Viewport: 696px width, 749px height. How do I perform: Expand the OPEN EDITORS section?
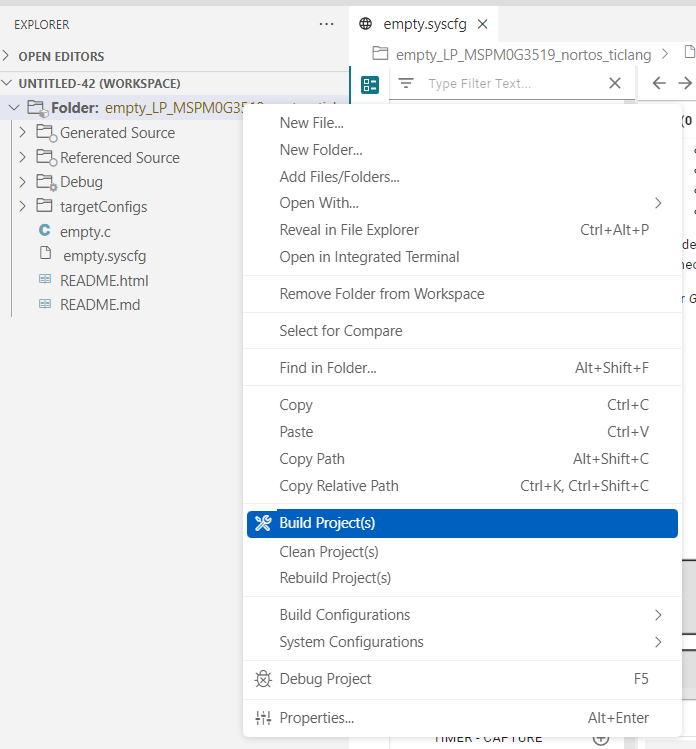tap(6, 56)
